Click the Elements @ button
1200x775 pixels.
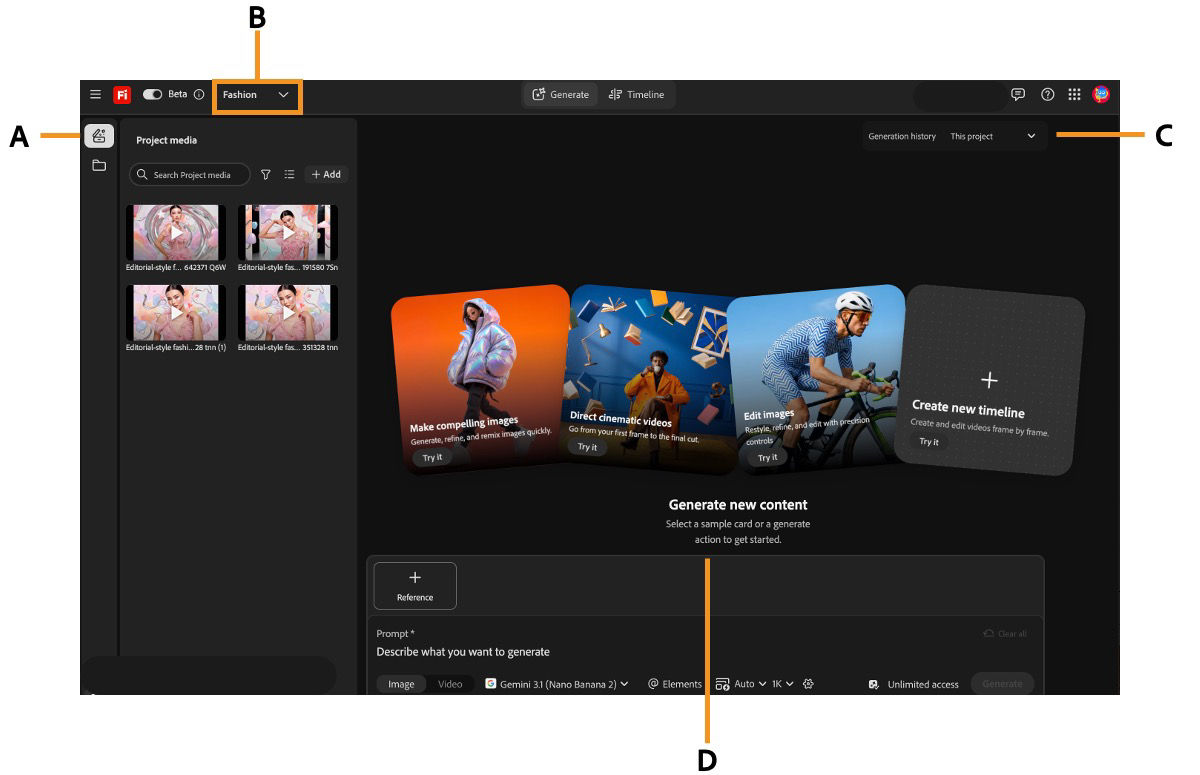pyautogui.click(x=675, y=684)
